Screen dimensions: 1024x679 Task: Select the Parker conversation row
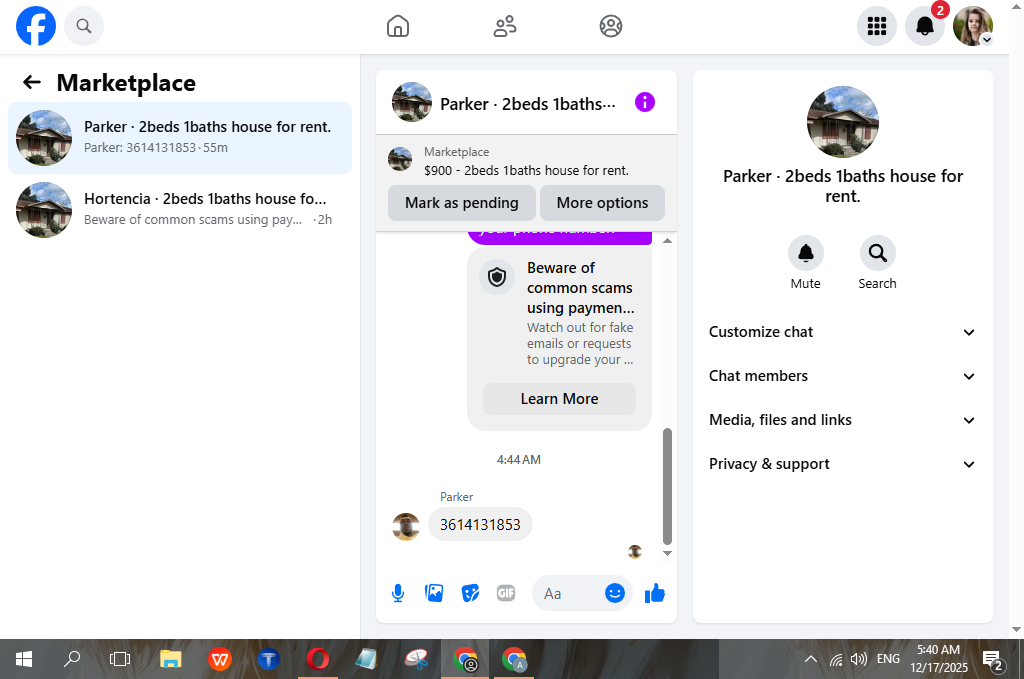pos(180,138)
